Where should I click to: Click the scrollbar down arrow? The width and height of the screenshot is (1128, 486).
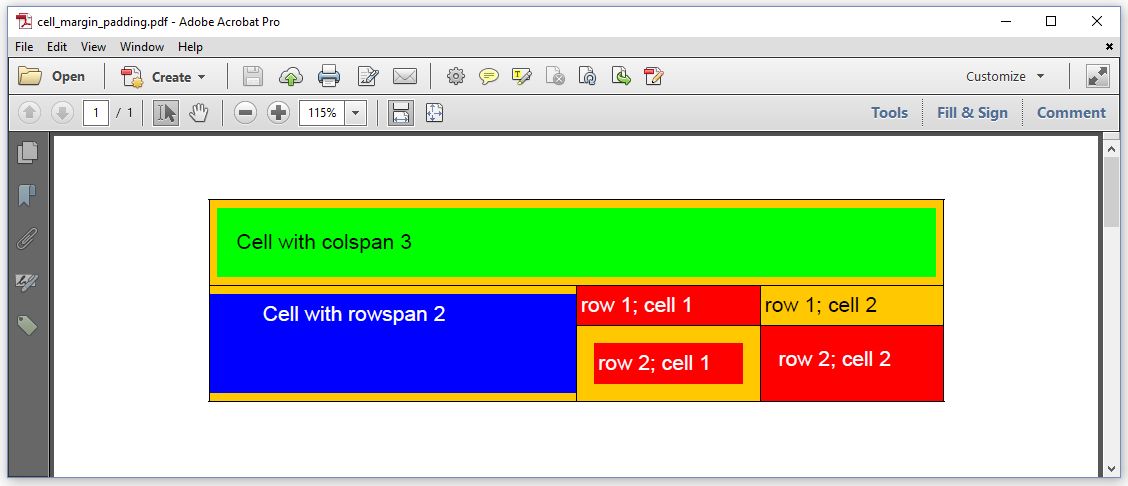(1110, 468)
